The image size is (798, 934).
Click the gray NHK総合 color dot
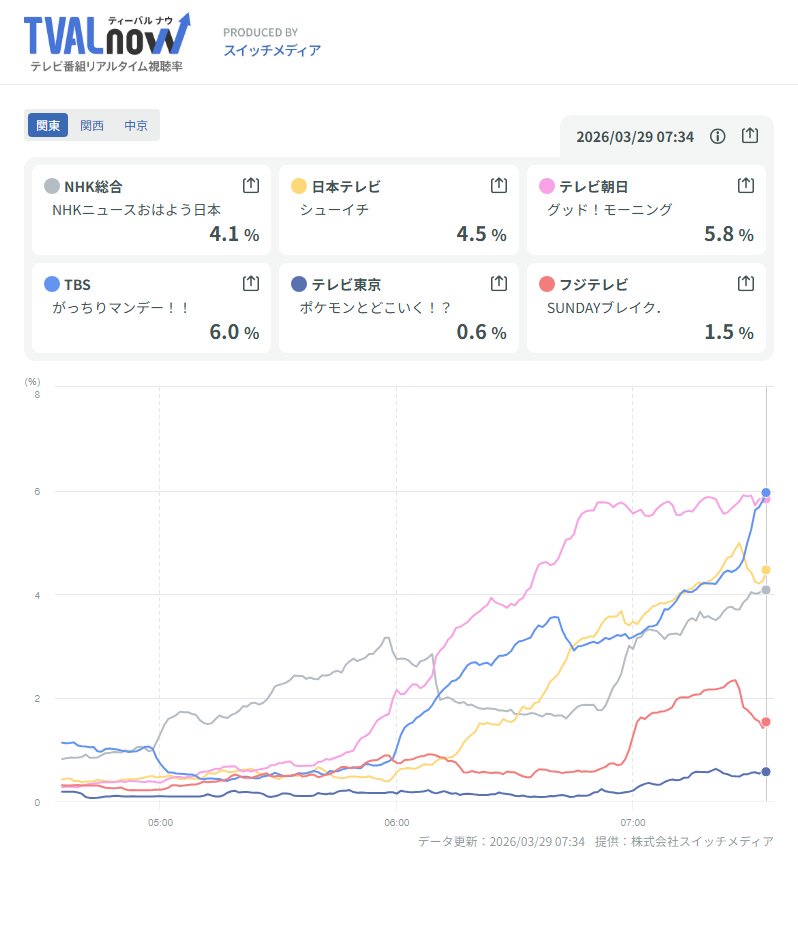pos(52,186)
